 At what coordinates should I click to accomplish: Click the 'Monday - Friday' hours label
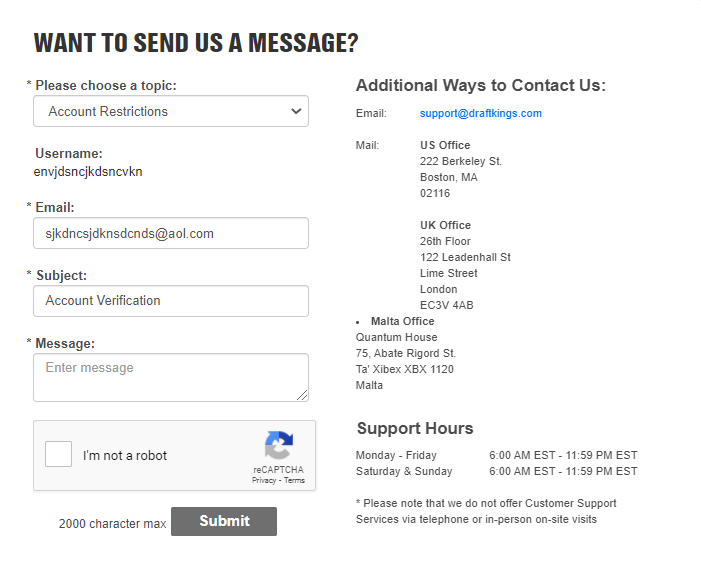pyautogui.click(x=396, y=456)
